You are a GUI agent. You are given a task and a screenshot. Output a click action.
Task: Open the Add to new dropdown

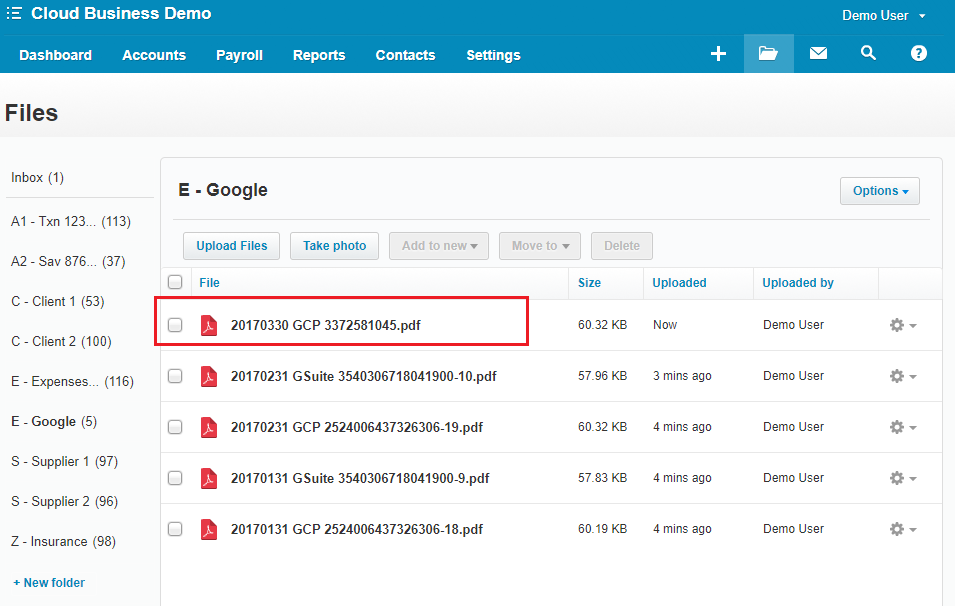439,246
